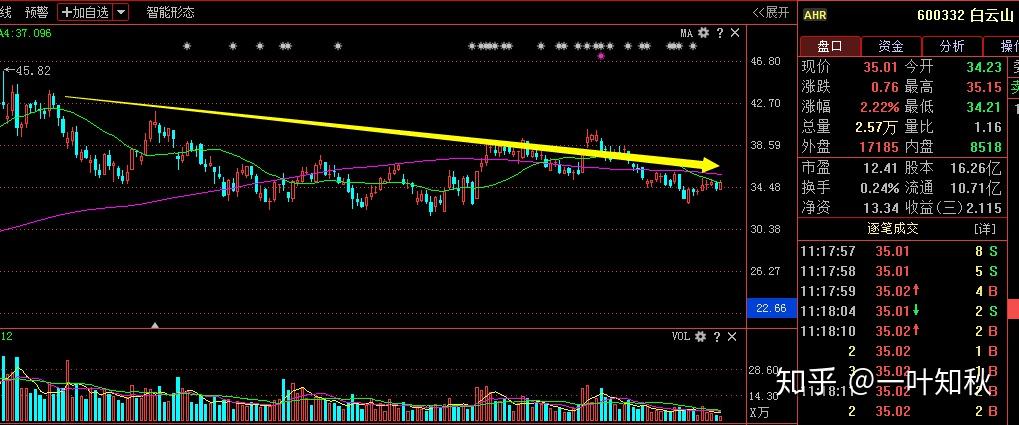
Task: Click the blue 22.66 price label
Action: [x=770, y=309]
